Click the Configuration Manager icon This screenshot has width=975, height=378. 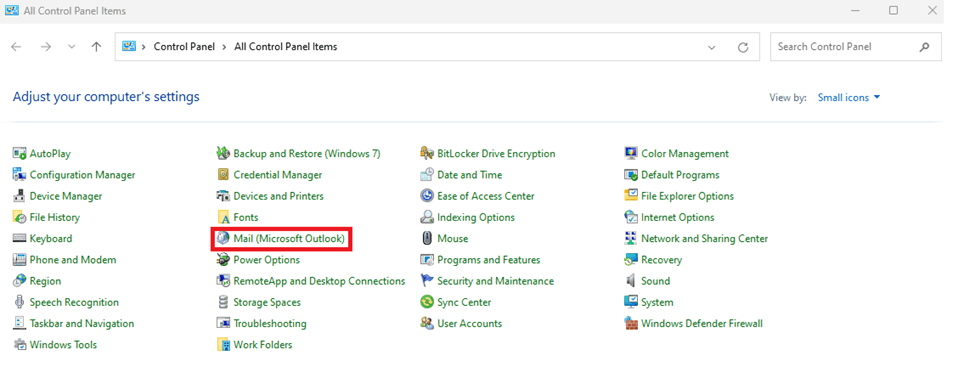[19, 175]
